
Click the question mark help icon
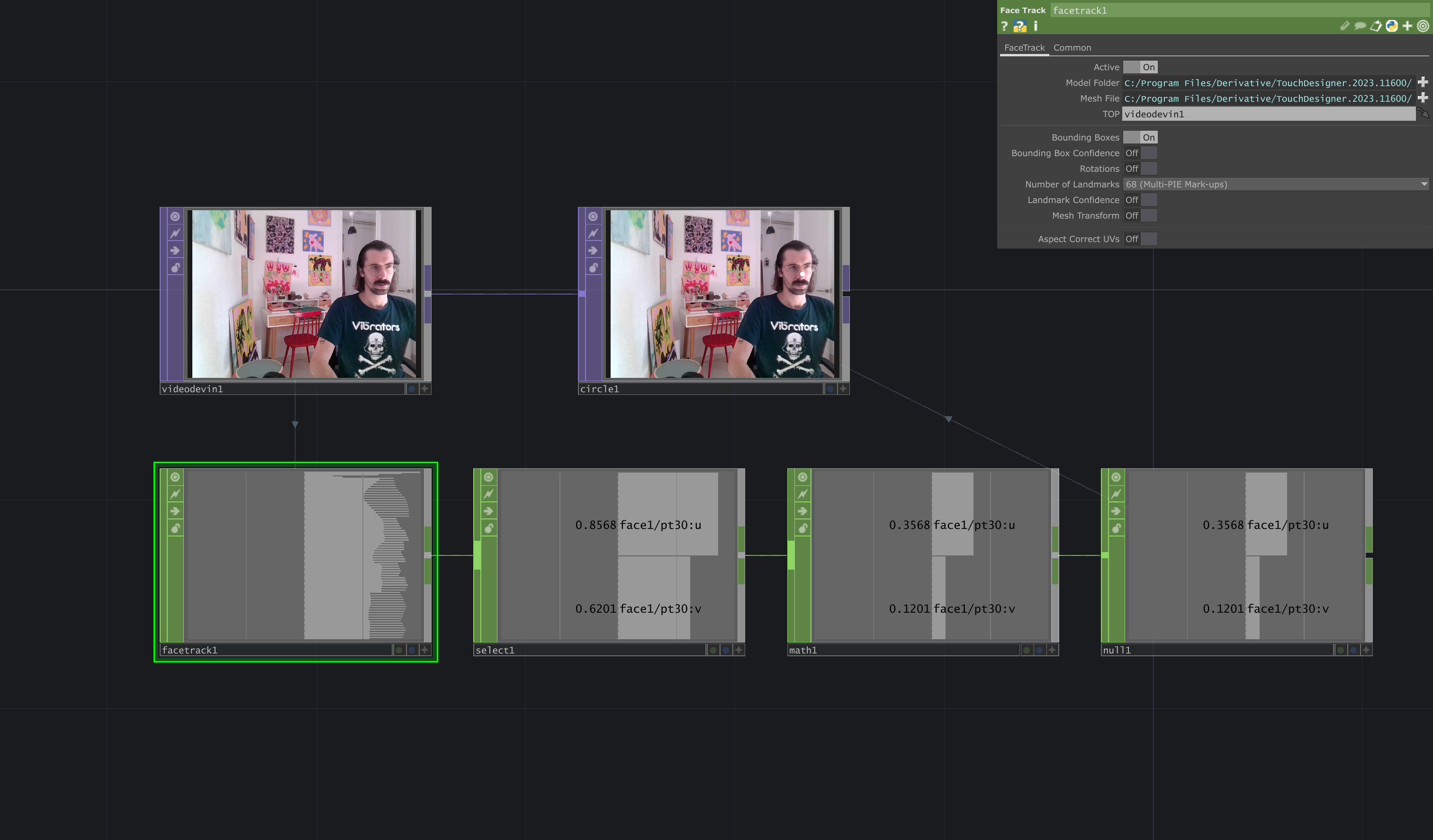(x=1004, y=27)
